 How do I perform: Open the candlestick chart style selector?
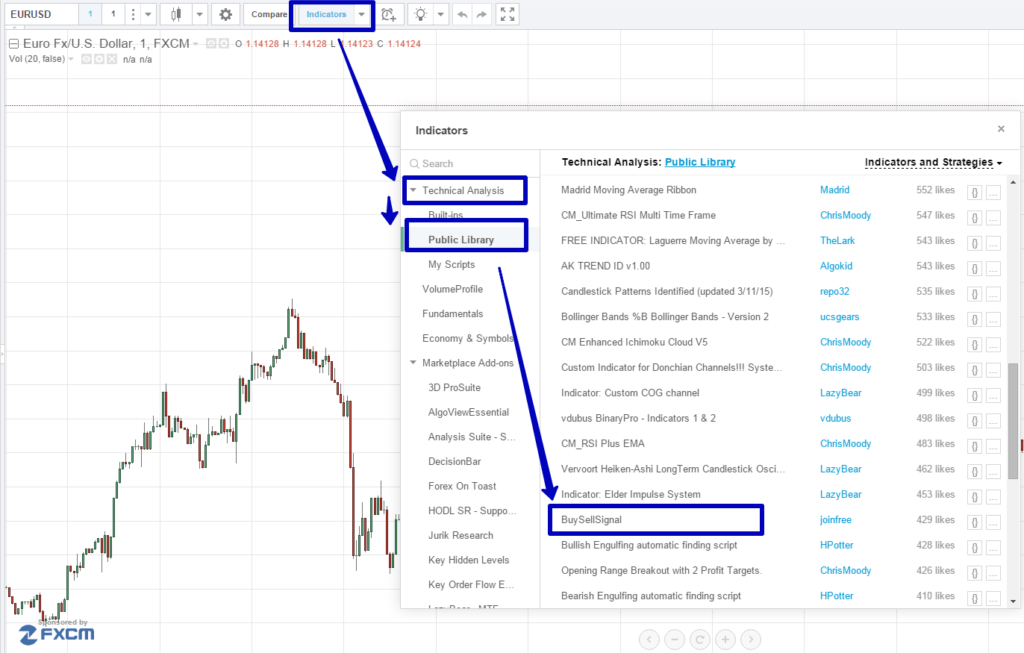click(x=177, y=15)
